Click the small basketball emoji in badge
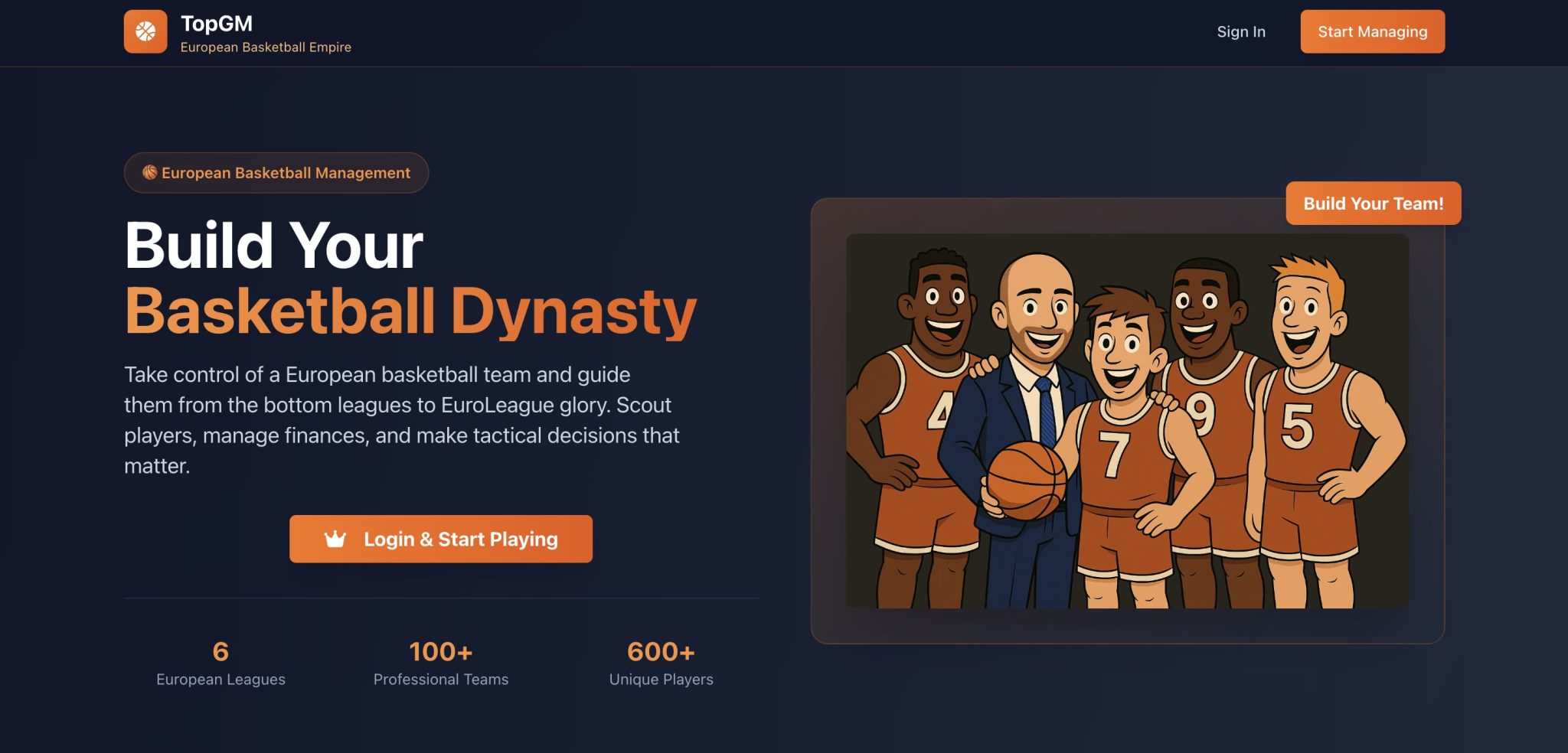 150,172
